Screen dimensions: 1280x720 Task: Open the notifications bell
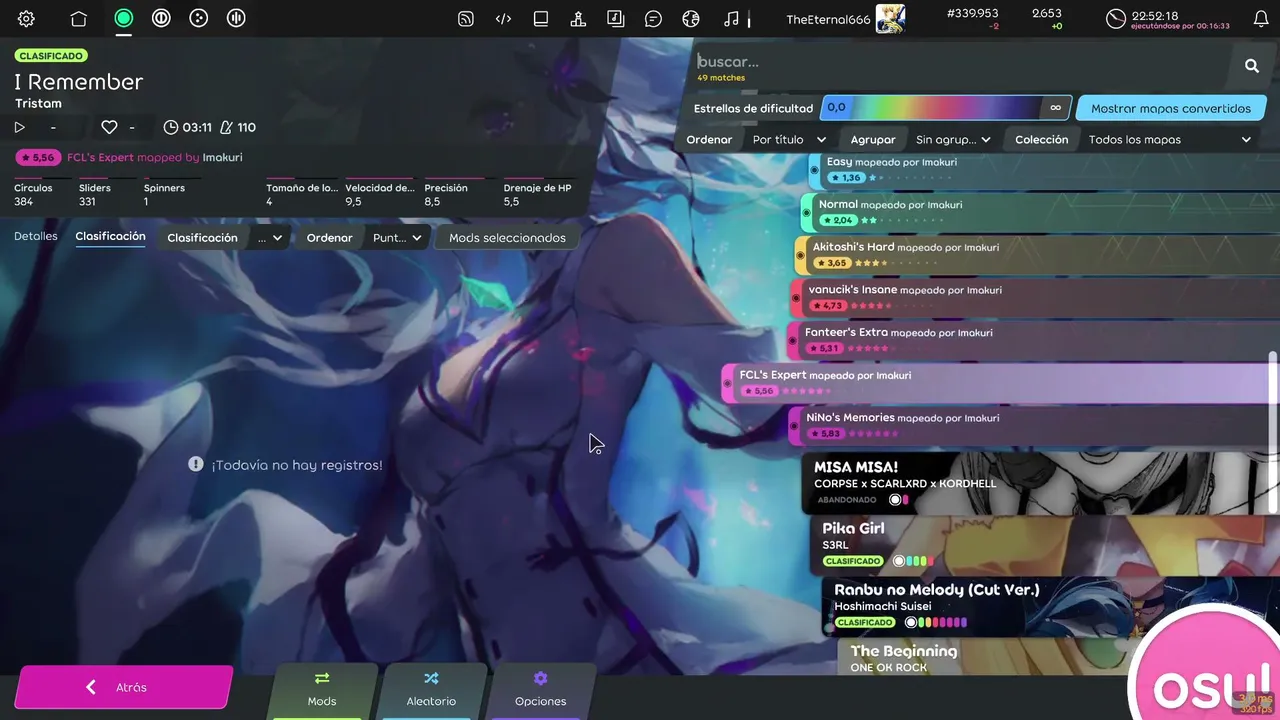click(x=1261, y=18)
